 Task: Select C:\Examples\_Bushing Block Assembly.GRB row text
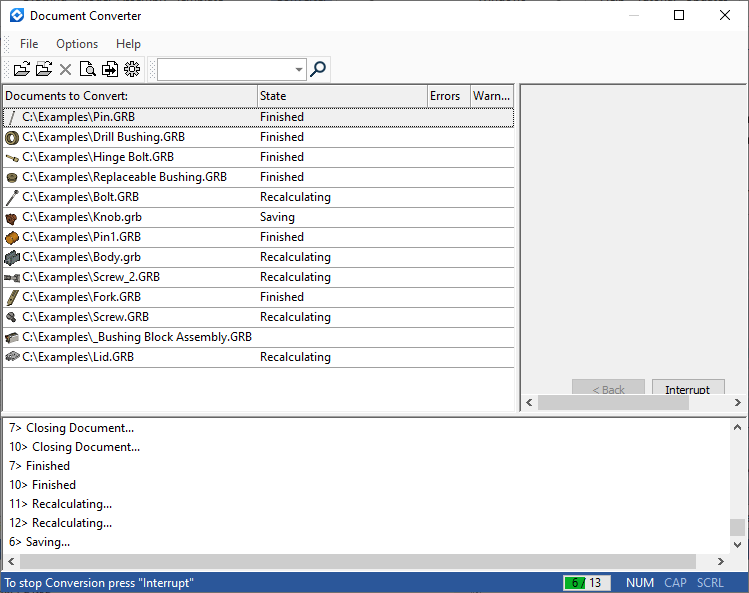pyautogui.click(x=137, y=337)
